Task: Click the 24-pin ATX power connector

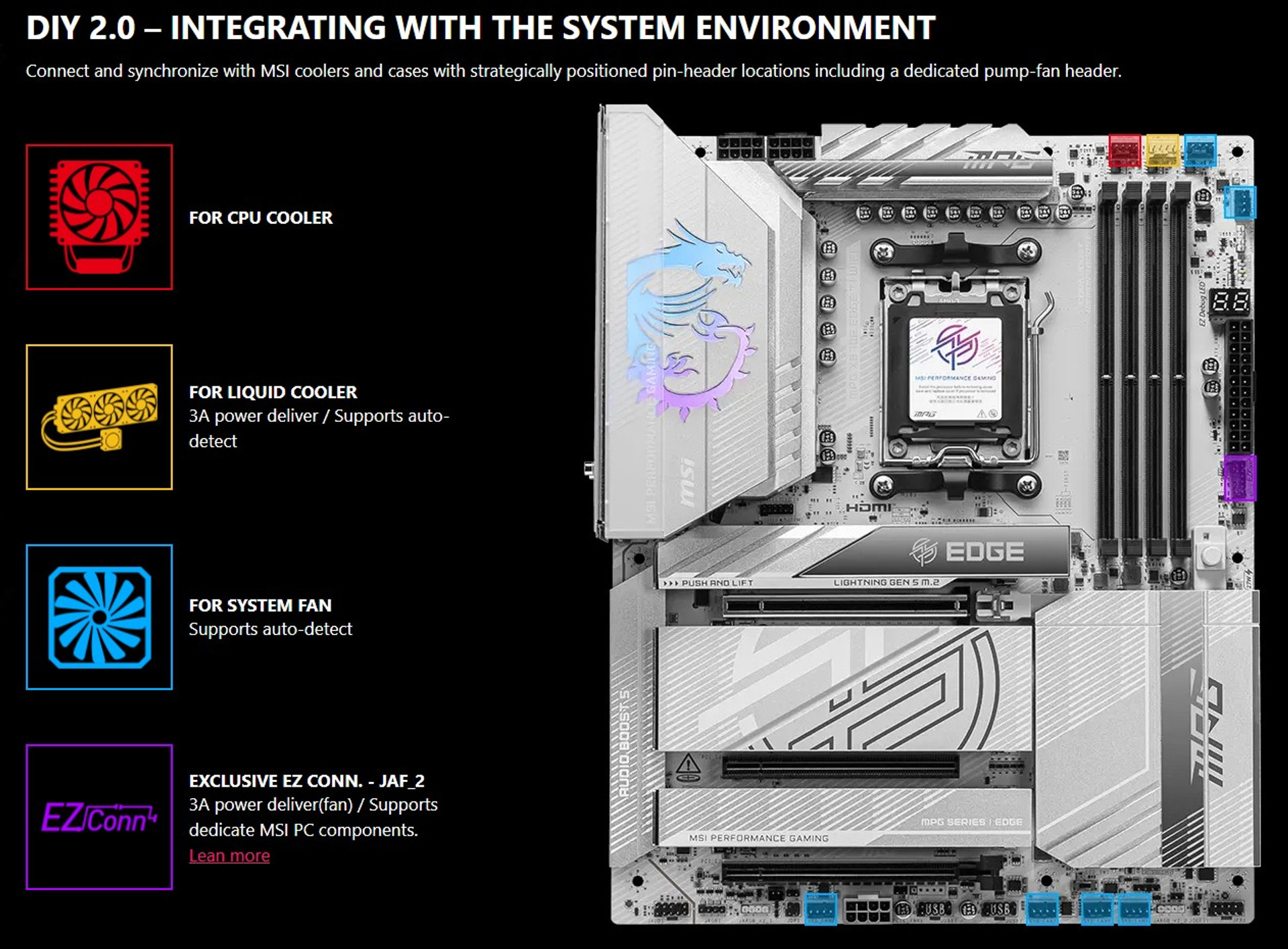Action: [1240, 386]
